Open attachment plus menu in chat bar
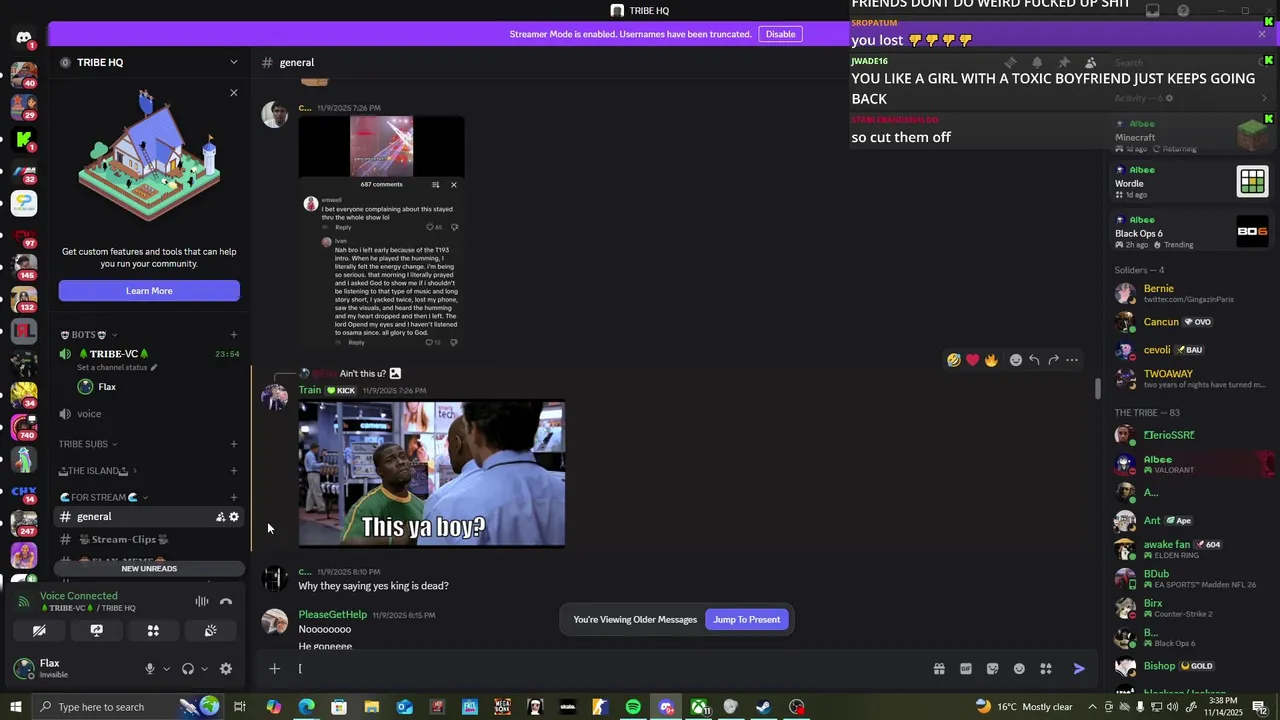This screenshot has height=720, width=1280. (x=274, y=669)
